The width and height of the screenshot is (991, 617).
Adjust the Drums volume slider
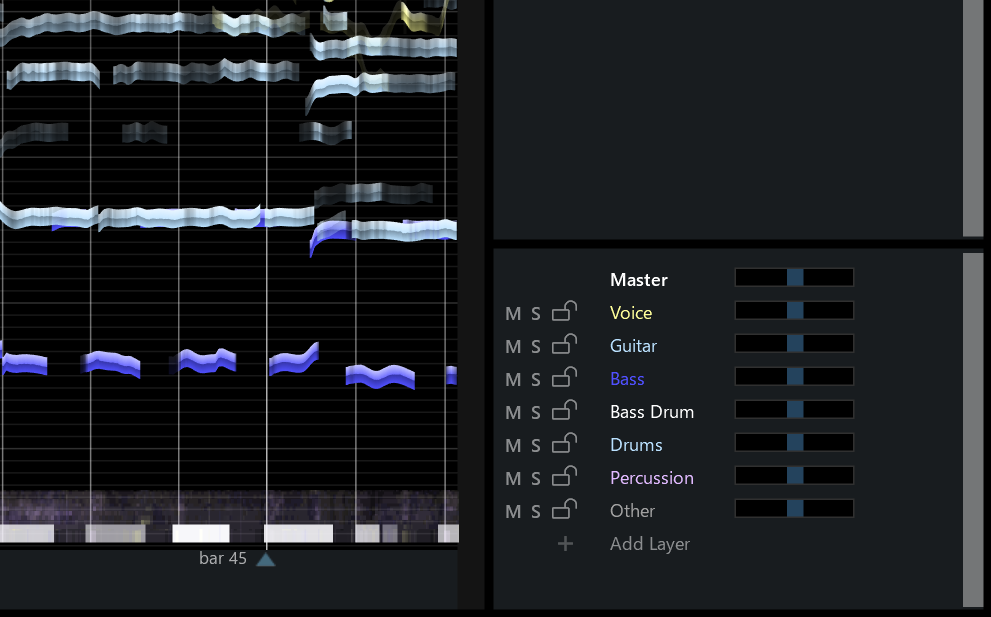794,442
